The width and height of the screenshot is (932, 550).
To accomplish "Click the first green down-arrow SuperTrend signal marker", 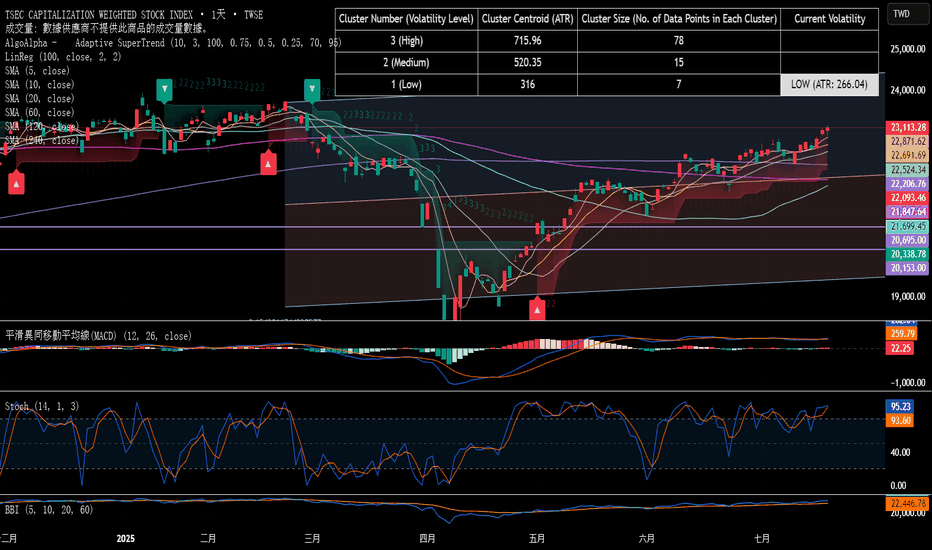I will [165, 90].
